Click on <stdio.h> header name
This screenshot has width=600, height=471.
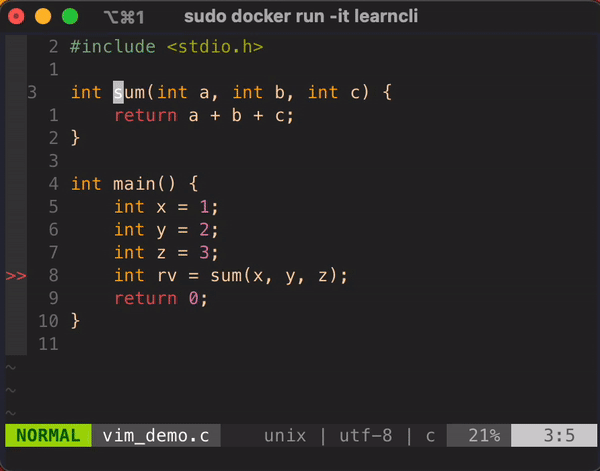pos(215,47)
